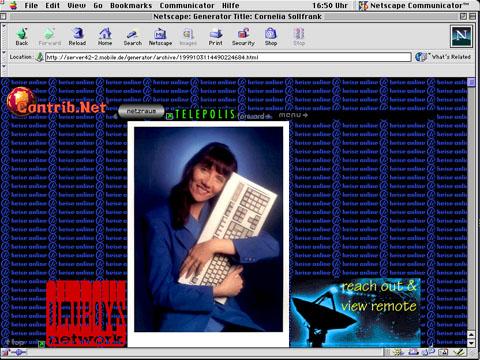The height and width of the screenshot is (360, 480).
Task: Click the My Netscape toolbar button
Action: pos(160,37)
